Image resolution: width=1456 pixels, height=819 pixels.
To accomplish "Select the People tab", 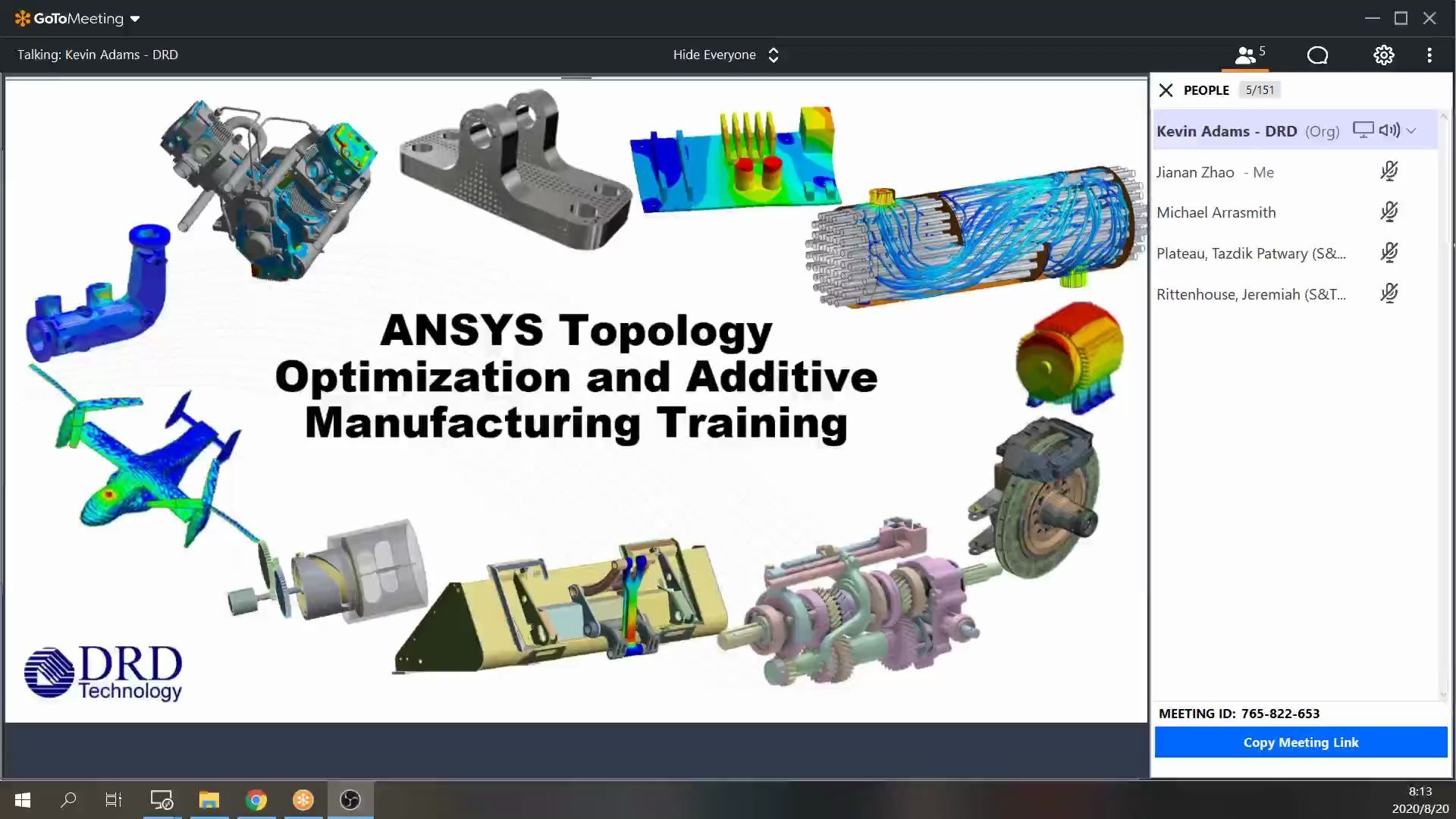I will click(1207, 89).
